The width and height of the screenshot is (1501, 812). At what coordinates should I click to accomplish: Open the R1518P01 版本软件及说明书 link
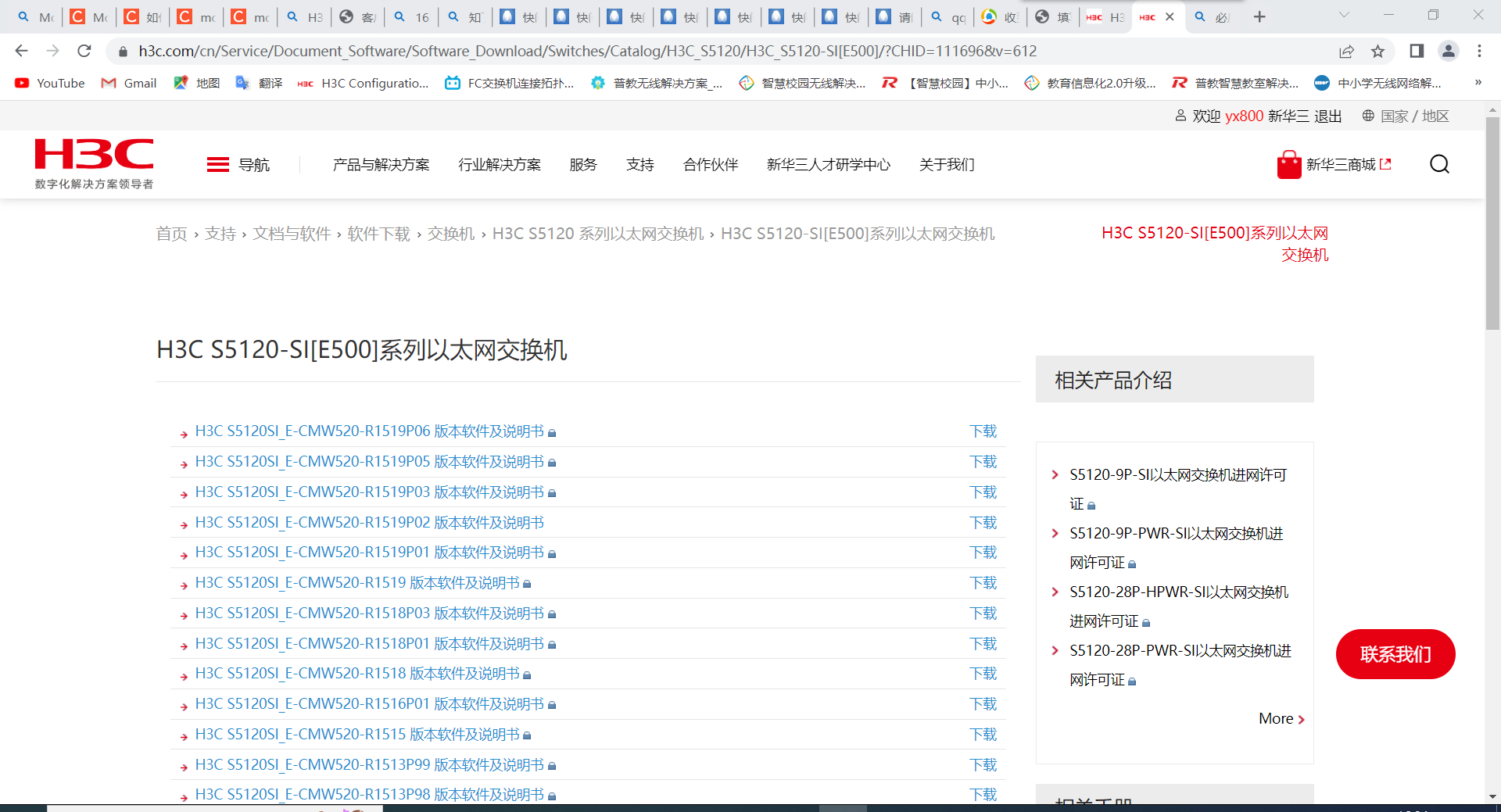tap(370, 644)
